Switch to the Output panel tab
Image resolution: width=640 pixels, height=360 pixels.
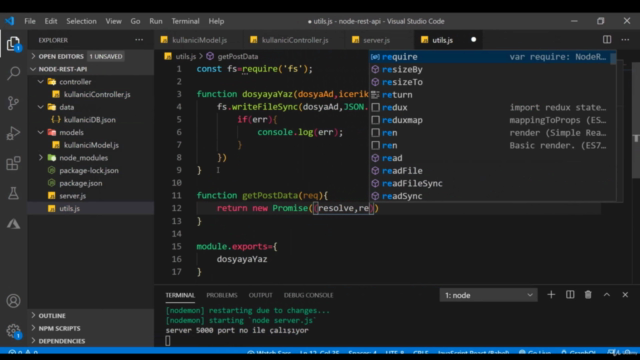pos(260,295)
